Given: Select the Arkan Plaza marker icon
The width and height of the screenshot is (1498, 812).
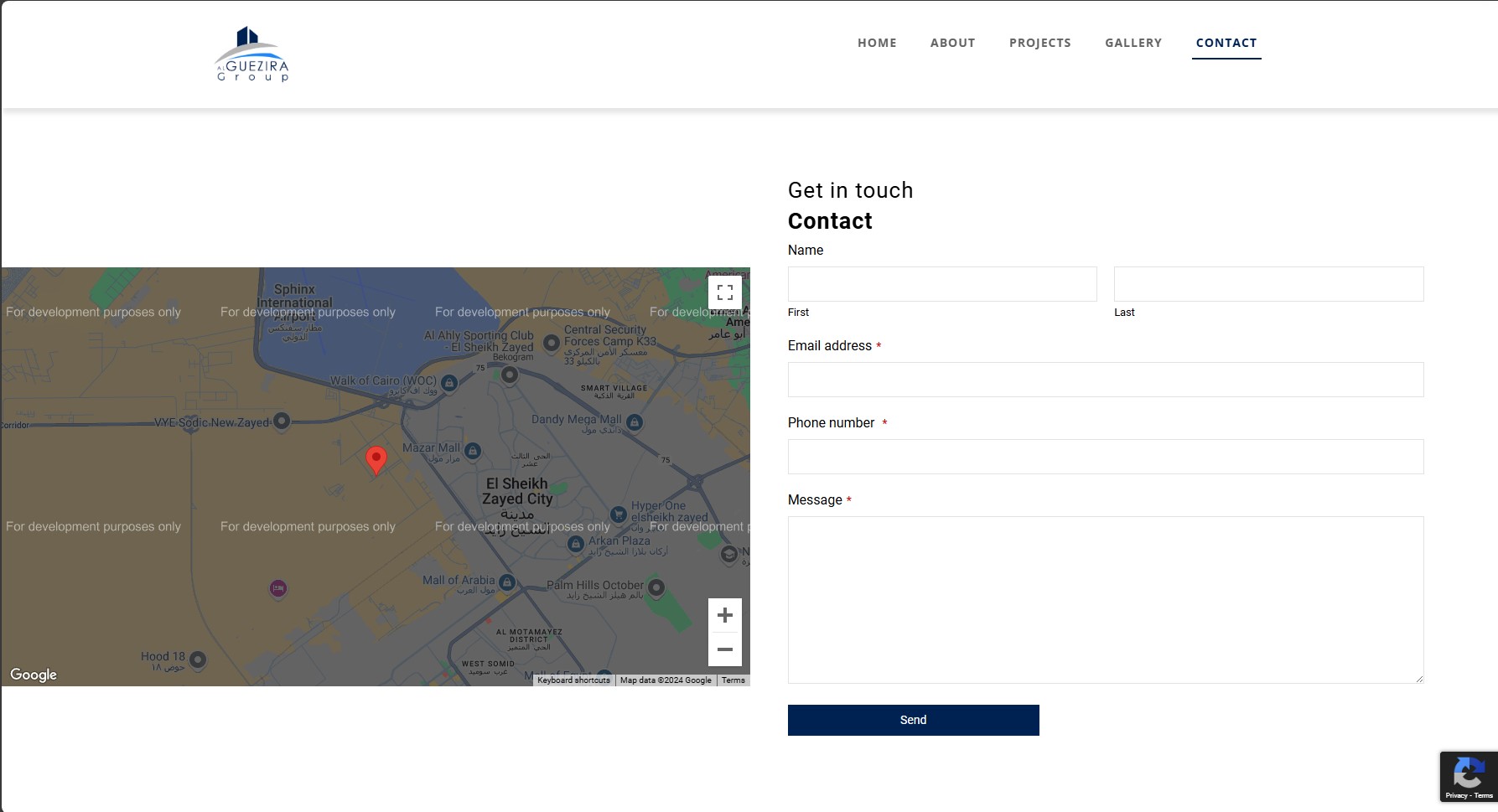Looking at the screenshot, I should pos(576,544).
